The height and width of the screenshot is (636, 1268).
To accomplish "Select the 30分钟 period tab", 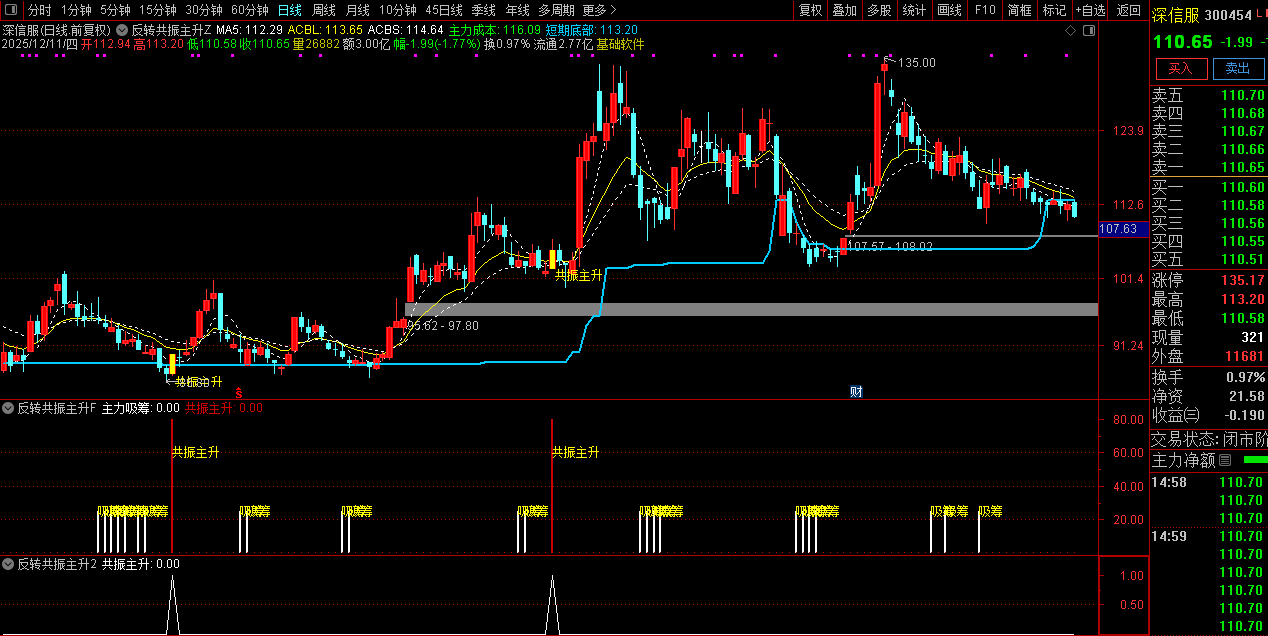I will pyautogui.click(x=203, y=10).
